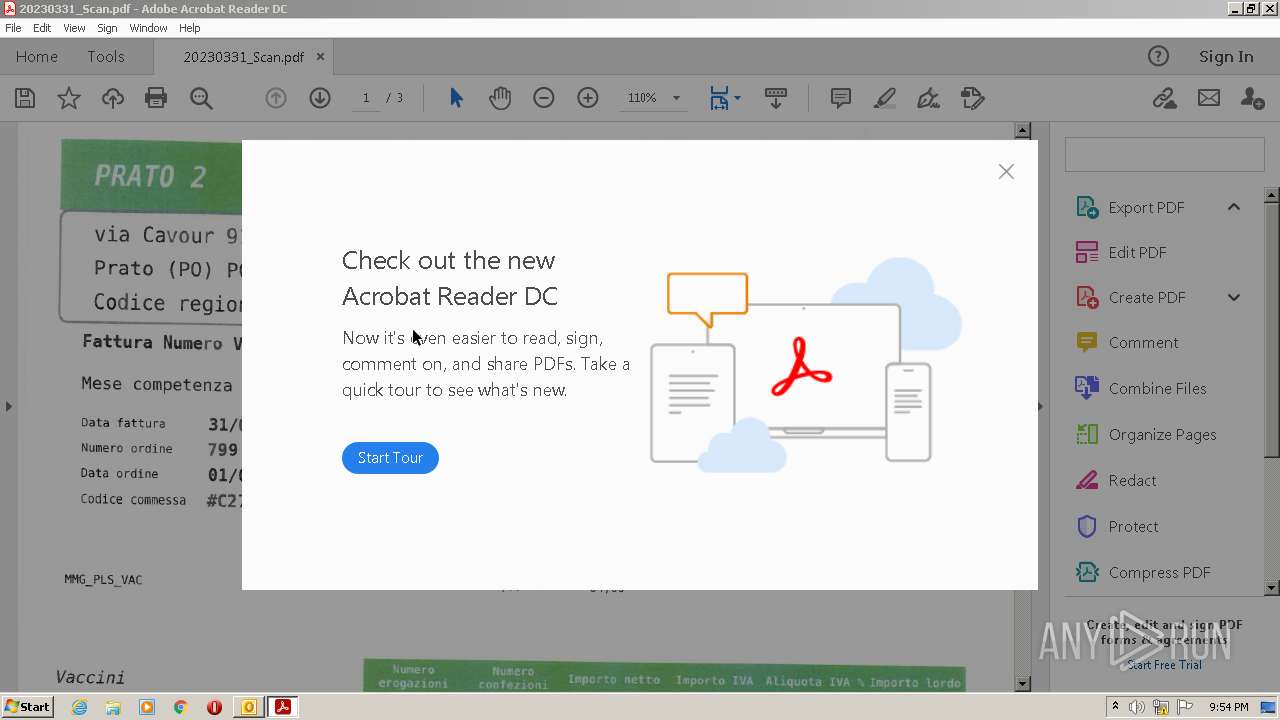Click the Stamp tool icon

[x=973, y=98]
